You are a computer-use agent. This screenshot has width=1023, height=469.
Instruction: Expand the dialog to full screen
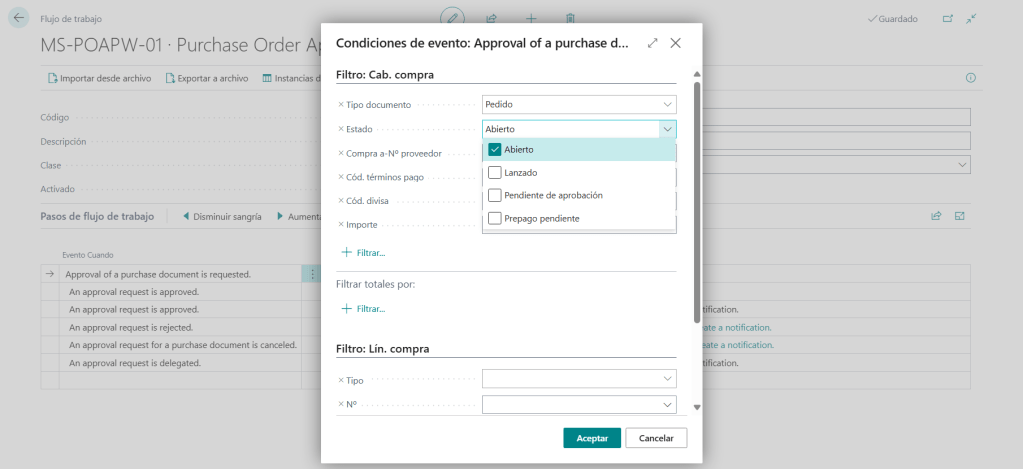(x=653, y=43)
